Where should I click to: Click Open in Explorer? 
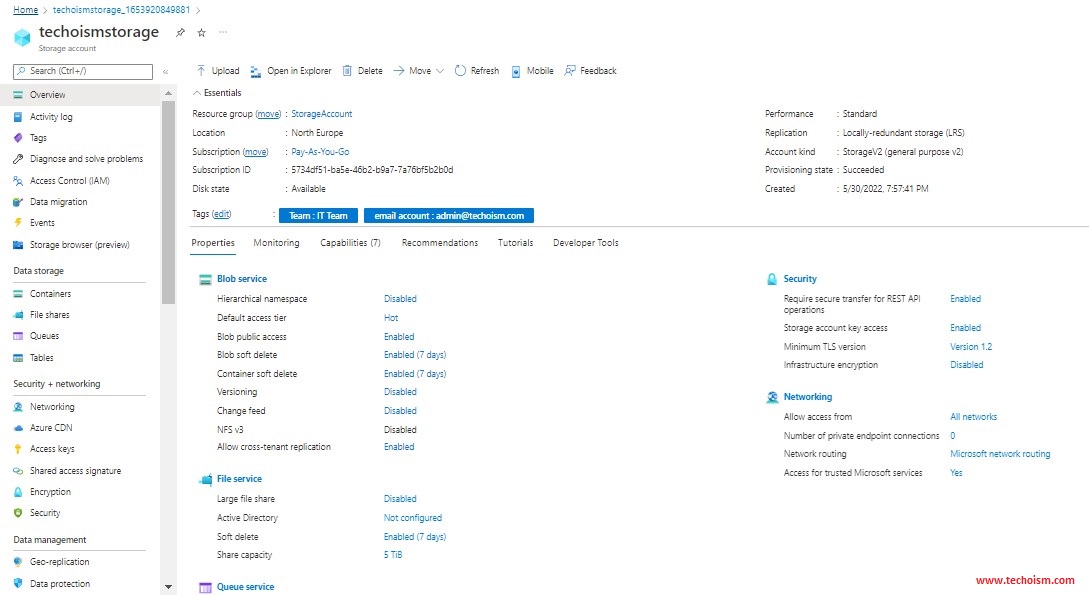click(x=291, y=71)
